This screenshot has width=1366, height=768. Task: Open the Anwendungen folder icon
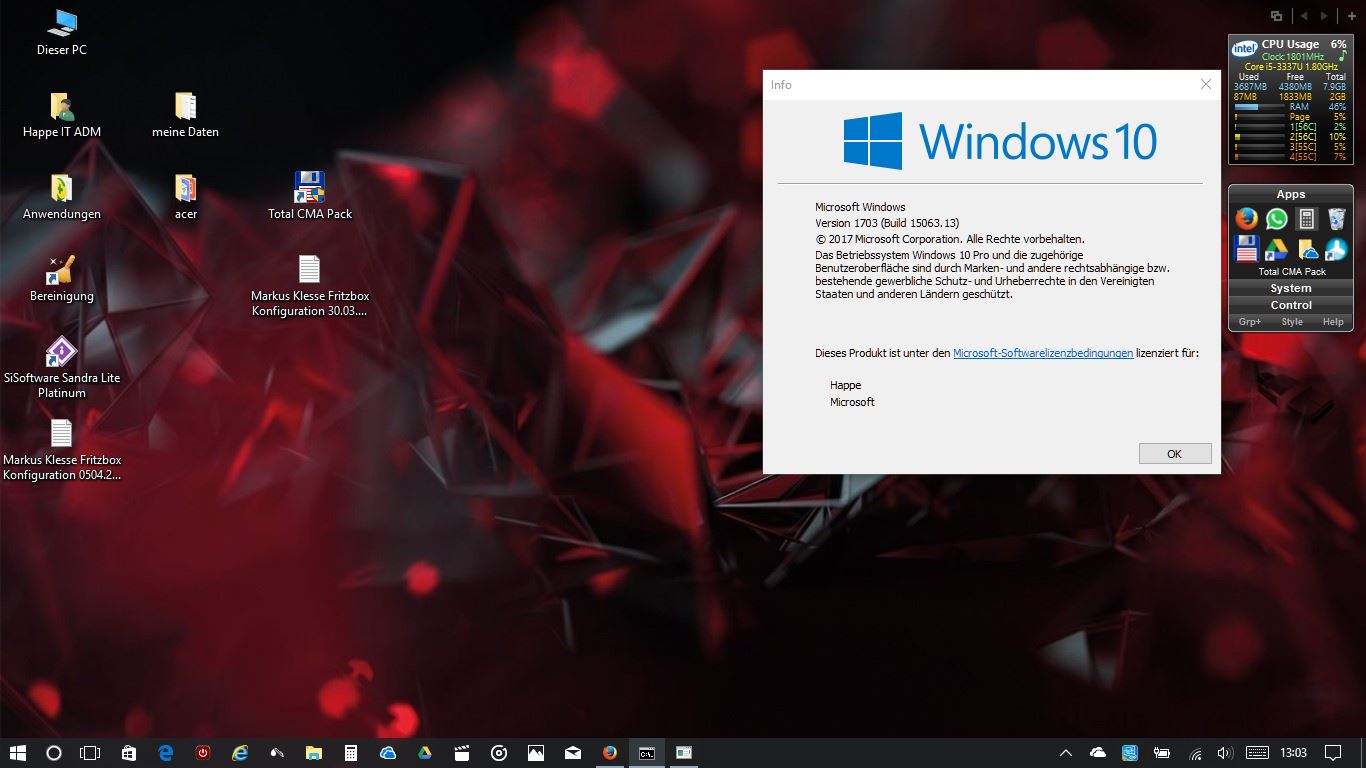[62, 197]
